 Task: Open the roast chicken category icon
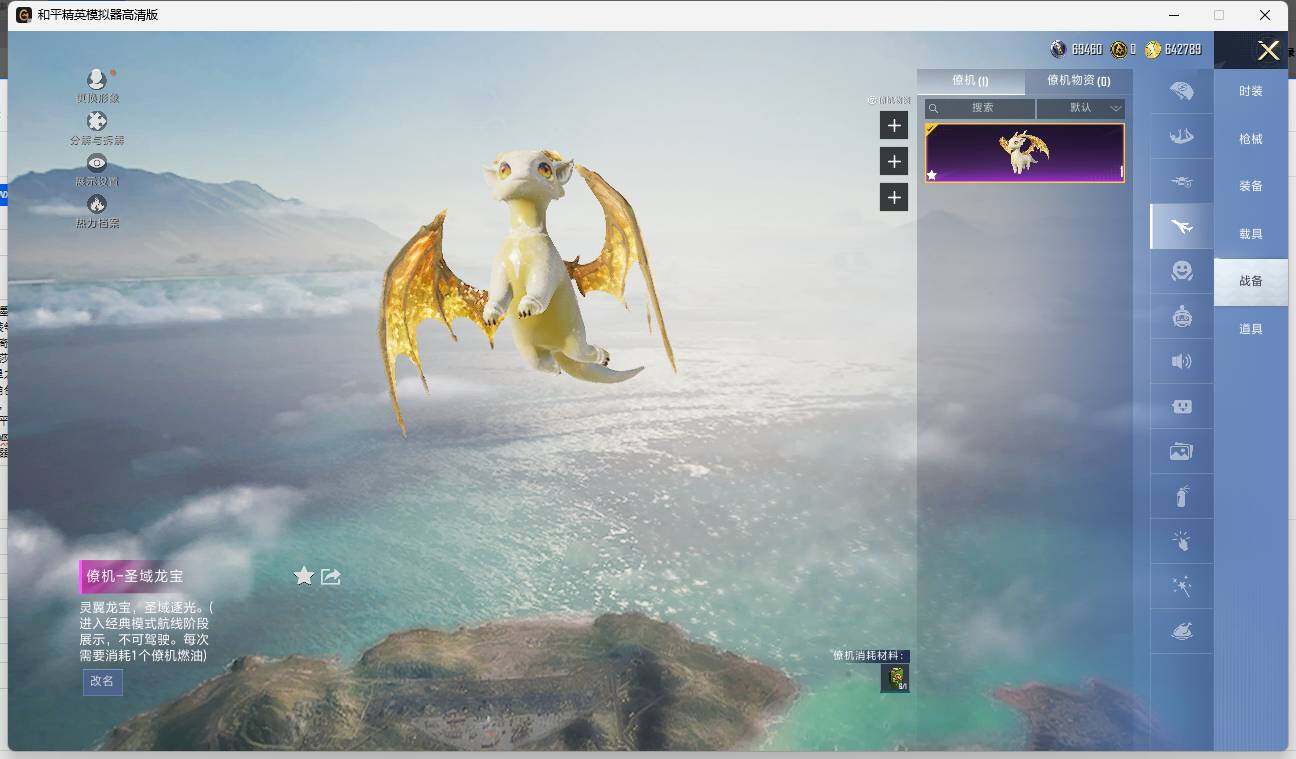coord(1181,632)
